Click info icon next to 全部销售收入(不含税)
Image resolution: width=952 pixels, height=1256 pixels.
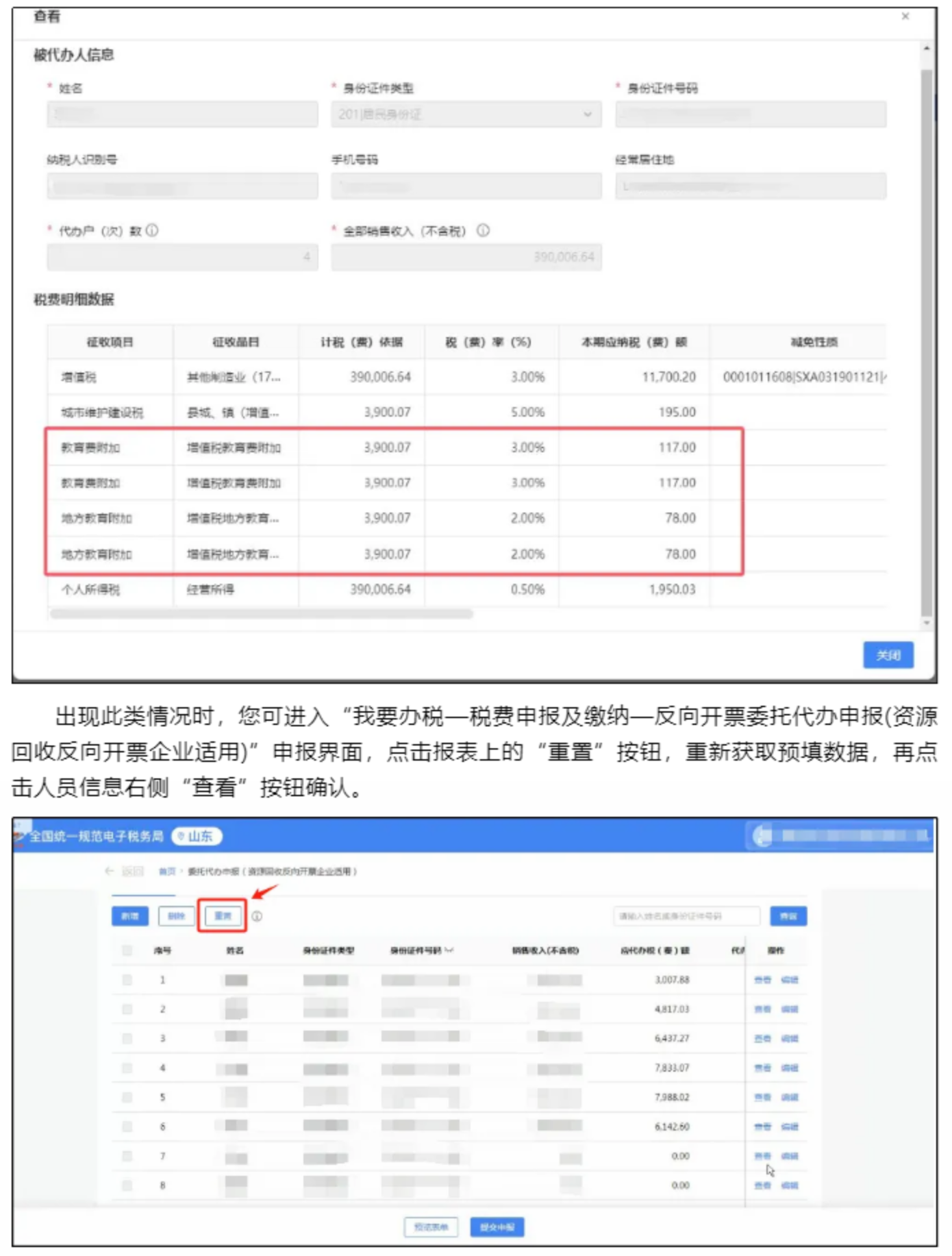pos(483,231)
